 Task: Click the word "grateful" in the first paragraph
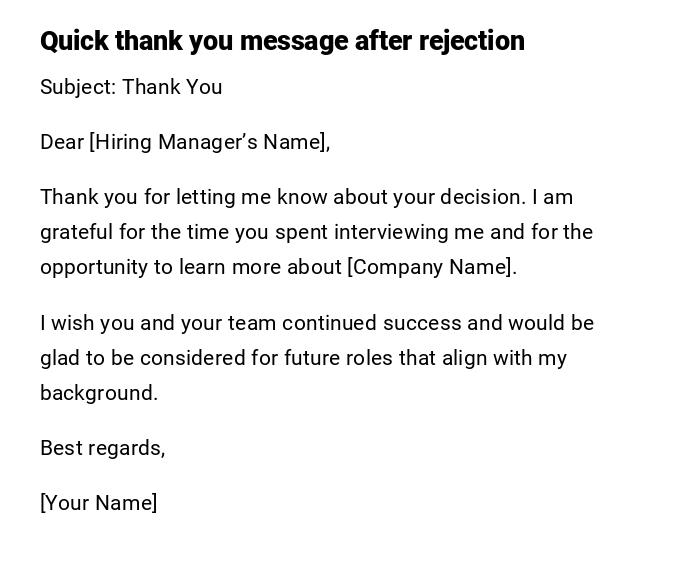76,232
